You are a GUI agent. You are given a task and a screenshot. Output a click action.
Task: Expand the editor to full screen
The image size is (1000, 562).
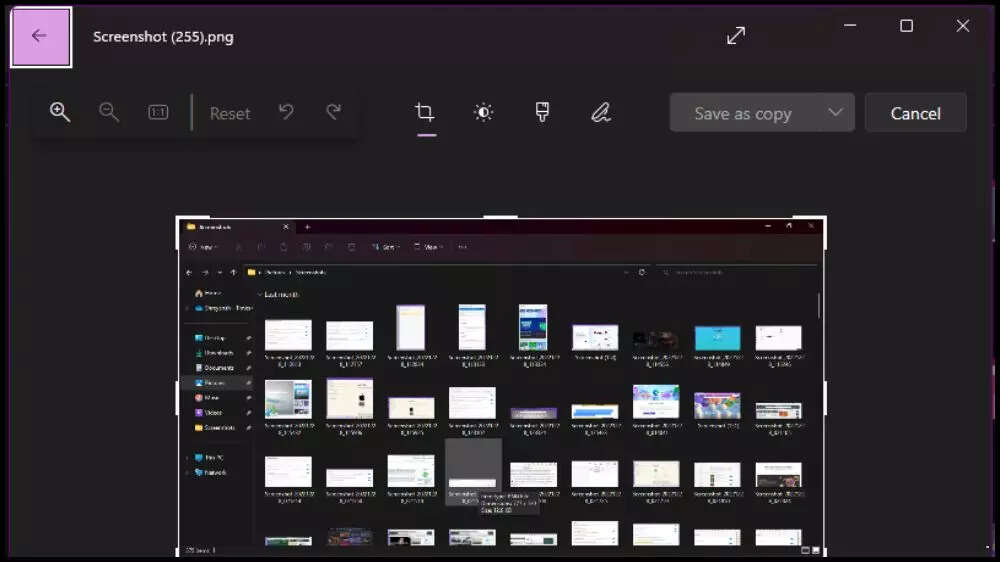pos(736,35)
